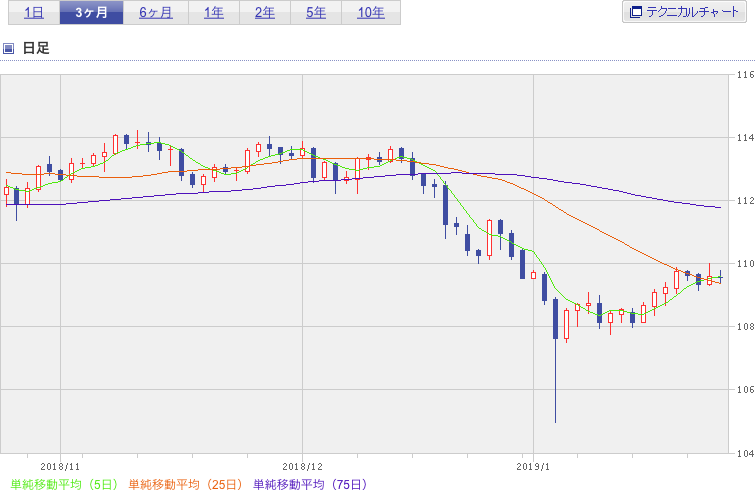Select the 3ヶ月 period tab

click(91, 13)
